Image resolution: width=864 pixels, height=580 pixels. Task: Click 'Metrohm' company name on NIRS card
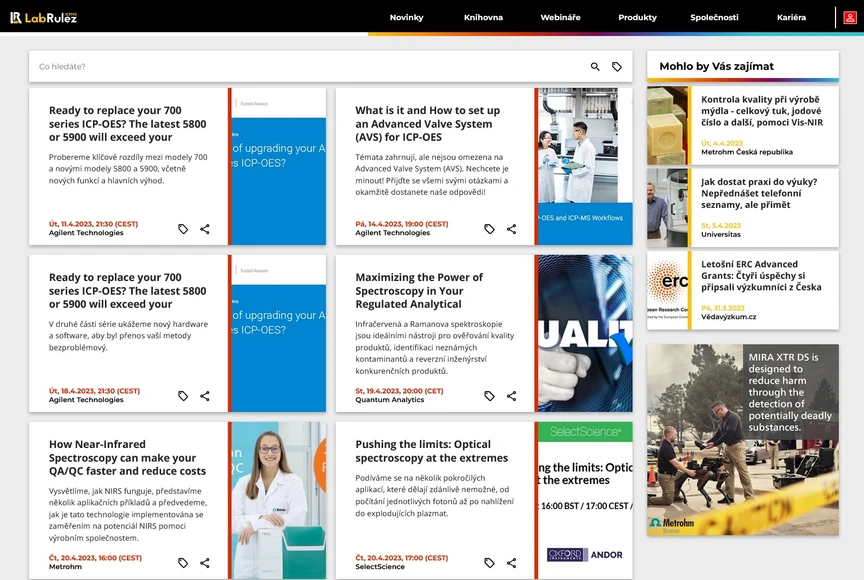point(65,567)
